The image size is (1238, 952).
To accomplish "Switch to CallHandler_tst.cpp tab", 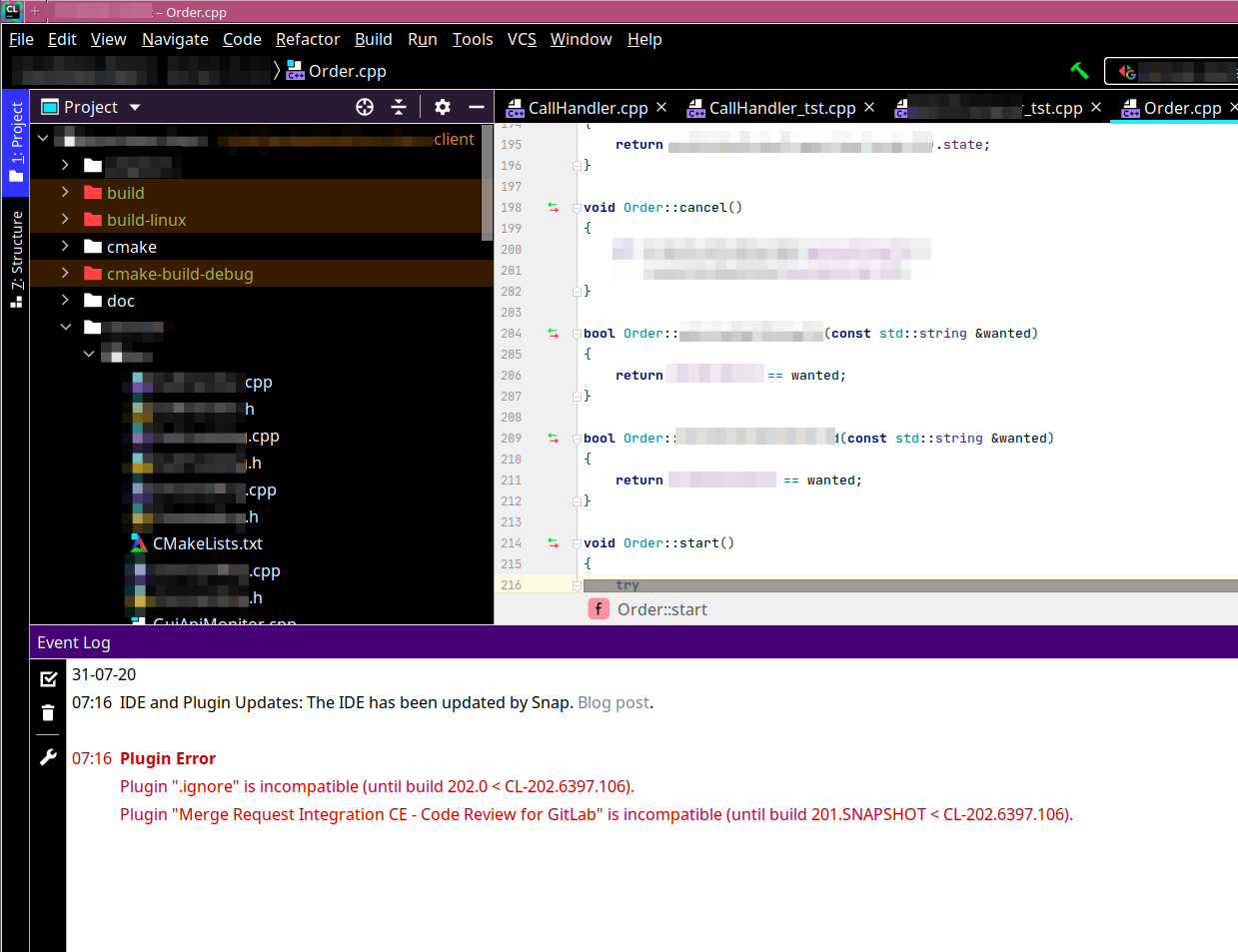I will [x=781, y=108].
